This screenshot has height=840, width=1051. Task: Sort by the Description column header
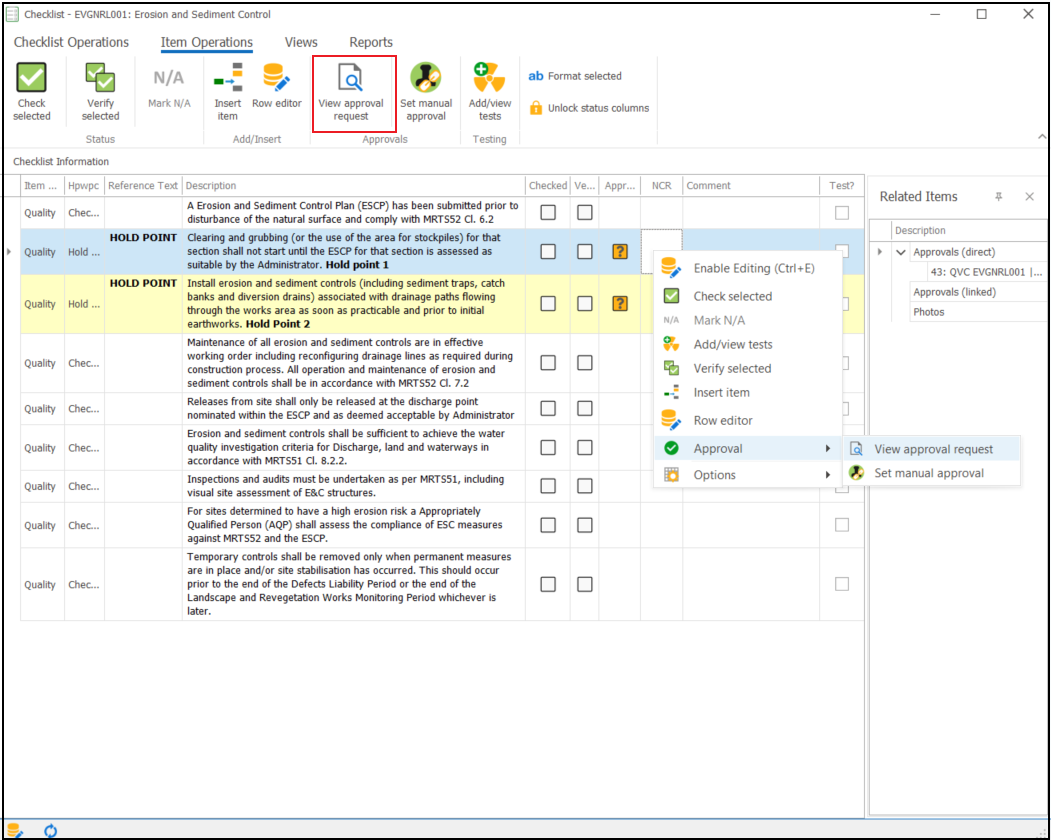click(353, 186)
